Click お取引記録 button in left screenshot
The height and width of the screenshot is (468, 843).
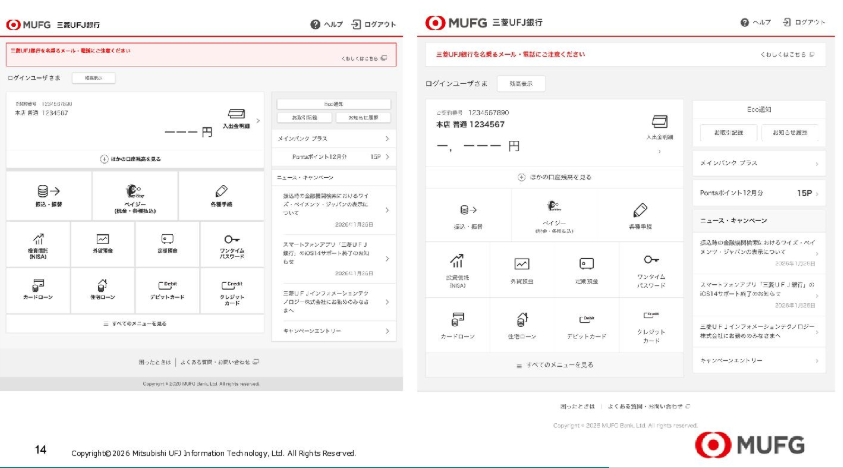(x=304, y=117)
